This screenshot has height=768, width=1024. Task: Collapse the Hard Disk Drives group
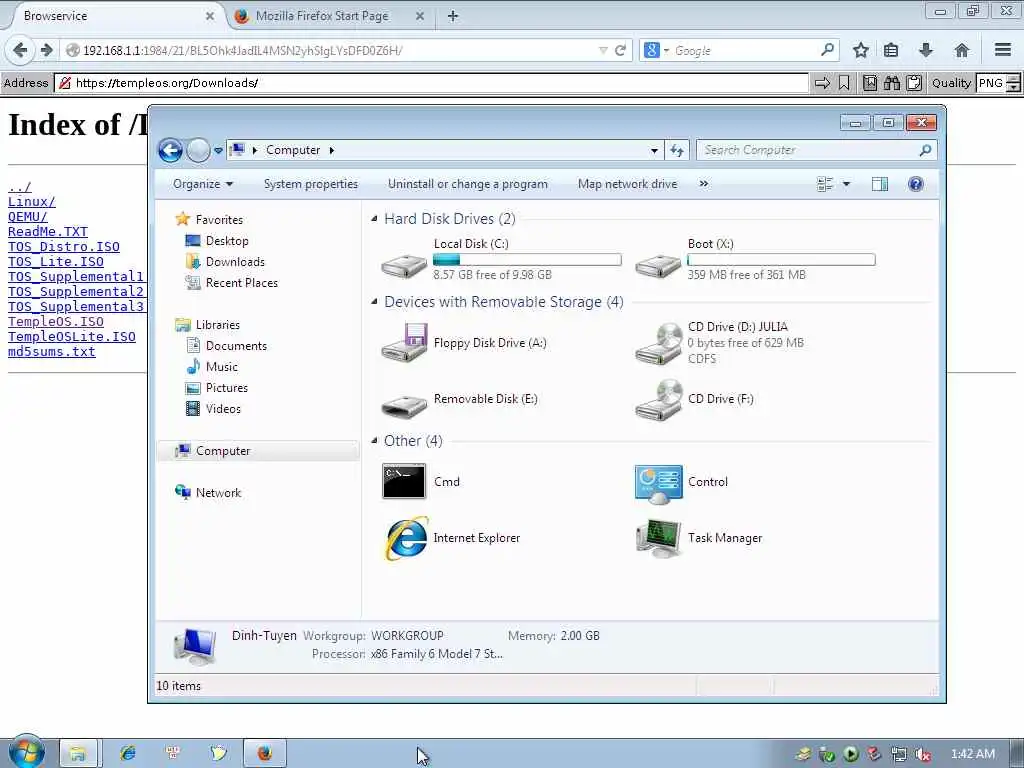tap(374, 219)
